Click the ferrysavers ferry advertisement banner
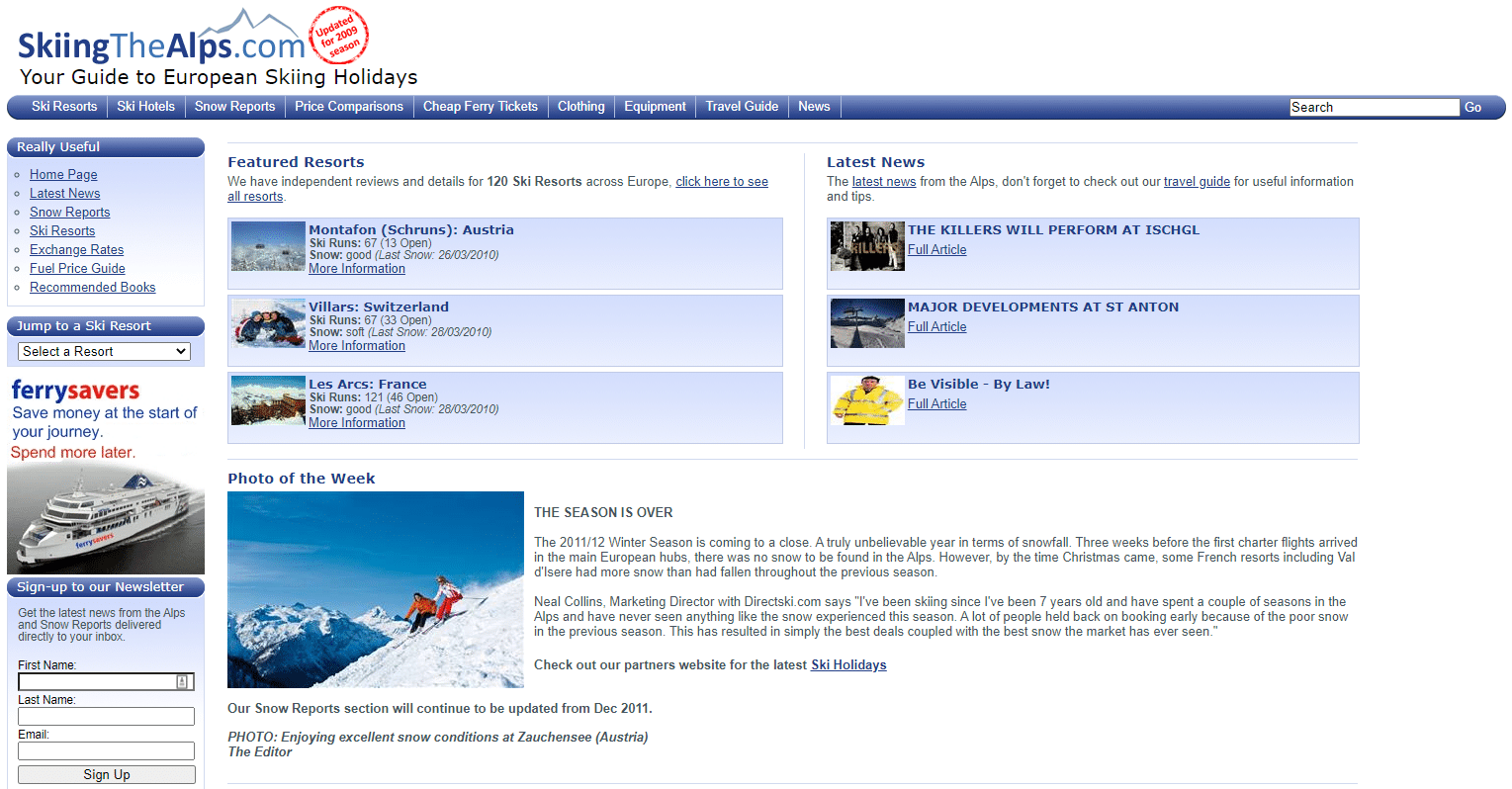The height and width of the screenshot is (789, 1512). pos(105,475)
